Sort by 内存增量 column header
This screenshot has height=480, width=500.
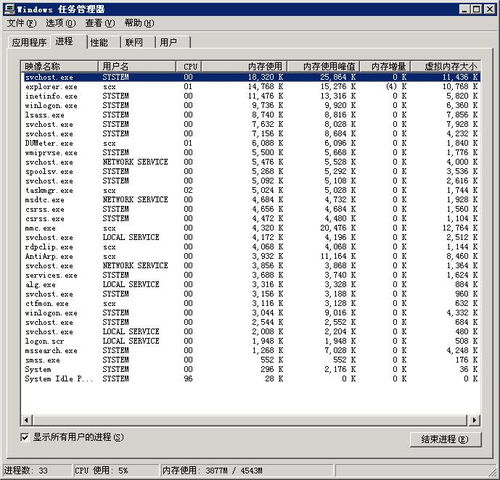click(385, 66)
